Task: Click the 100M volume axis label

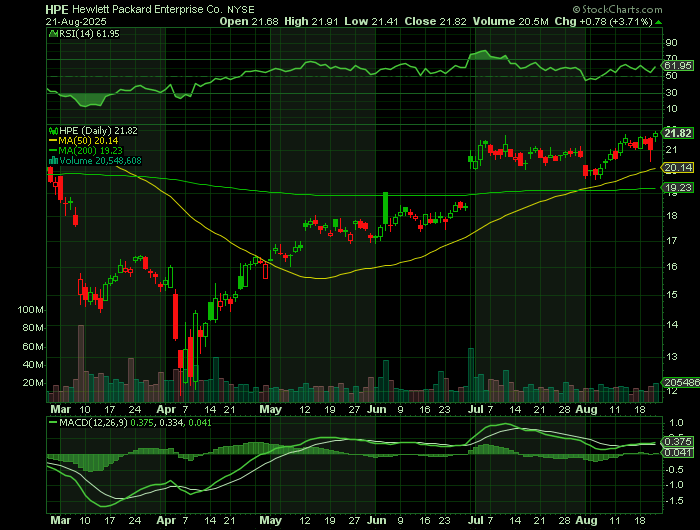Action: click(30, 310)
